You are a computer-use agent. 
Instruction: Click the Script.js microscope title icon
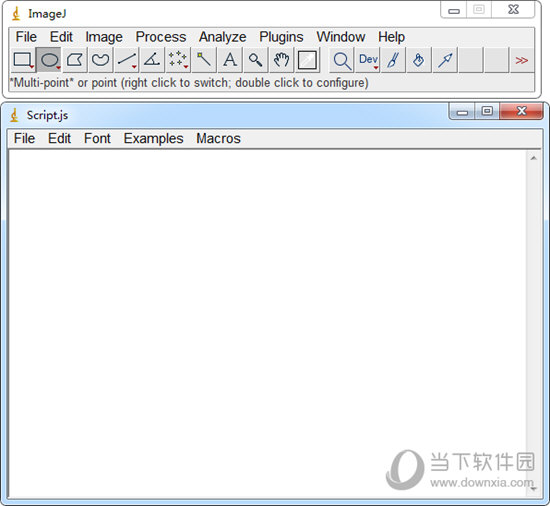point(14,115)
